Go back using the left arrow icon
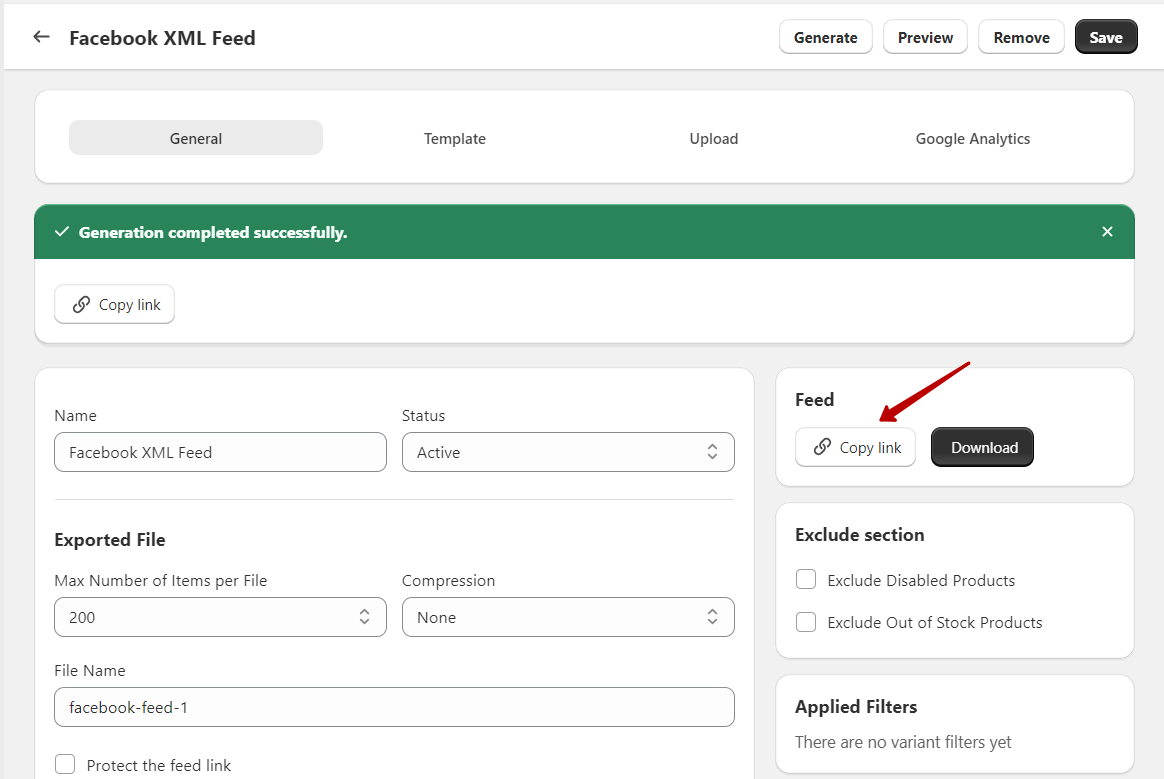The height and width of the screenshot is (779, 1164). tap(42, 36)
